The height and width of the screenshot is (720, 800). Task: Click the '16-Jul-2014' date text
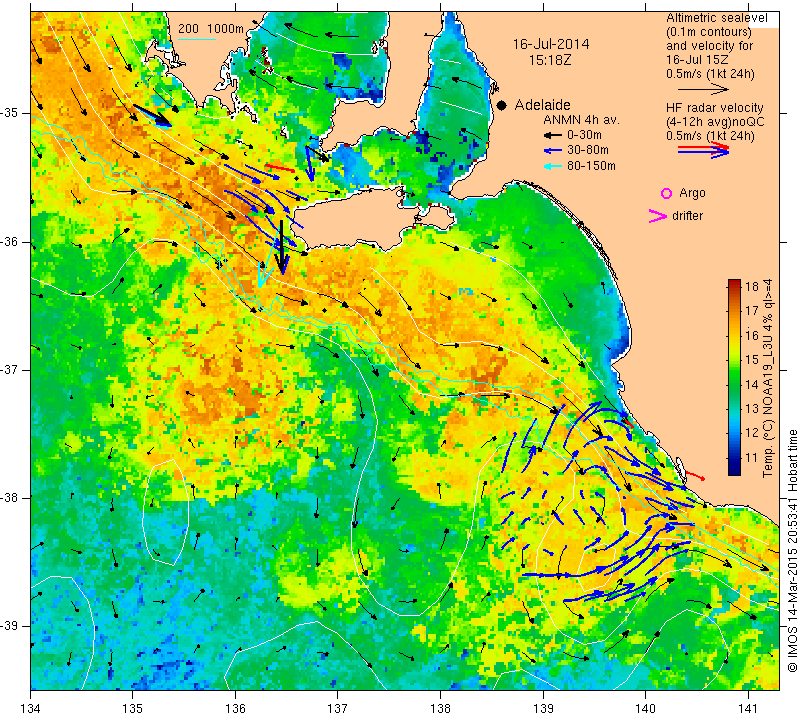point(551,44)
